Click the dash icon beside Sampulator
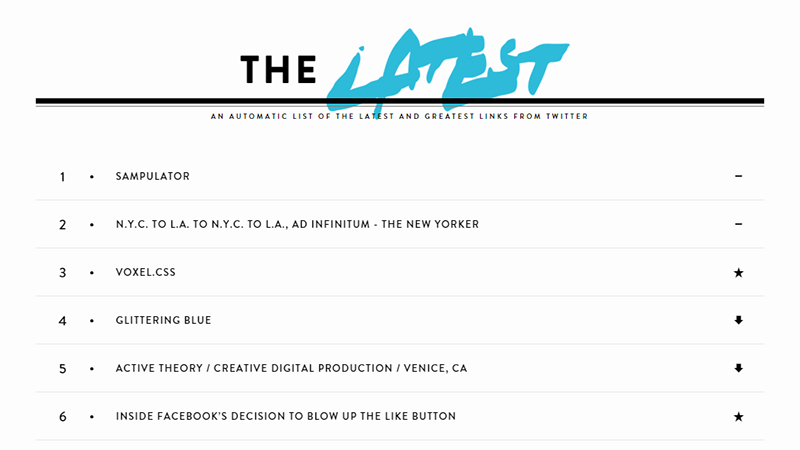Screen dimensions: 800x450 click(738, 177)
